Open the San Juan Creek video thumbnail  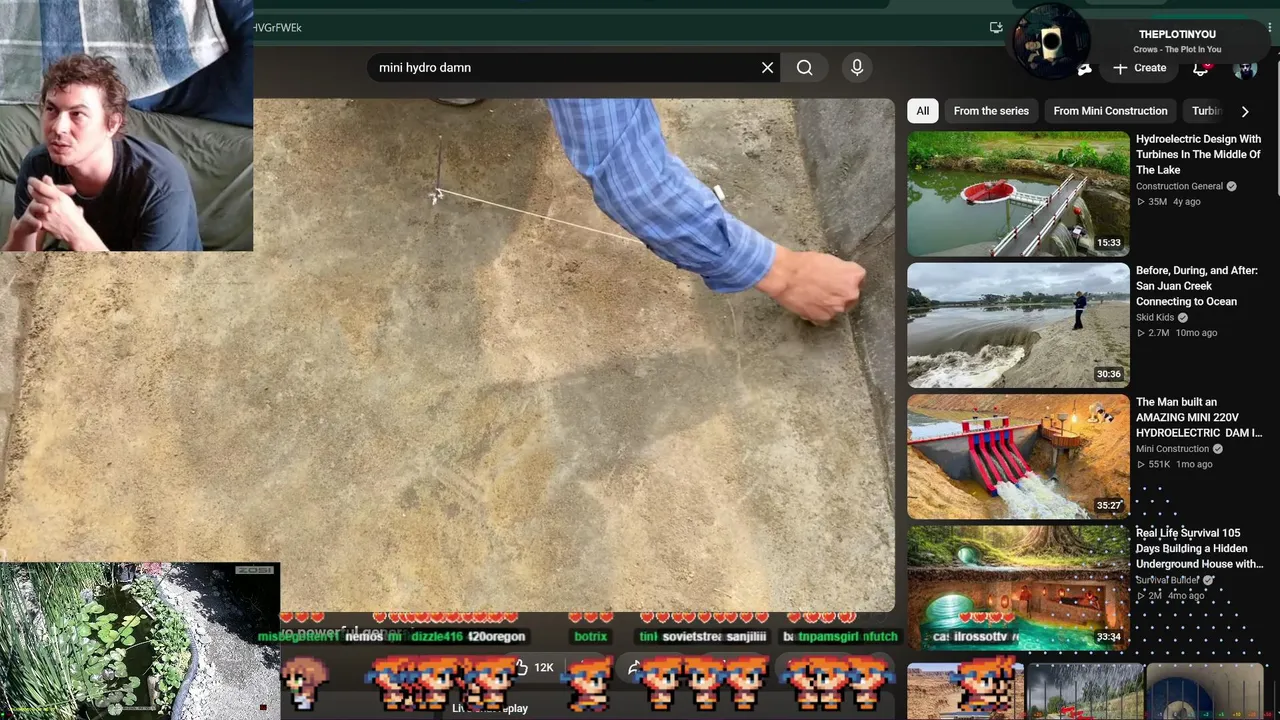1018,325
